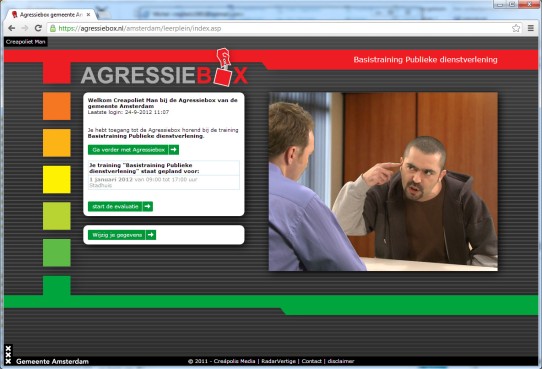Click the light green level square
Image resolution: width=542 pixels, height=369 pixels.
pos(57,216)
